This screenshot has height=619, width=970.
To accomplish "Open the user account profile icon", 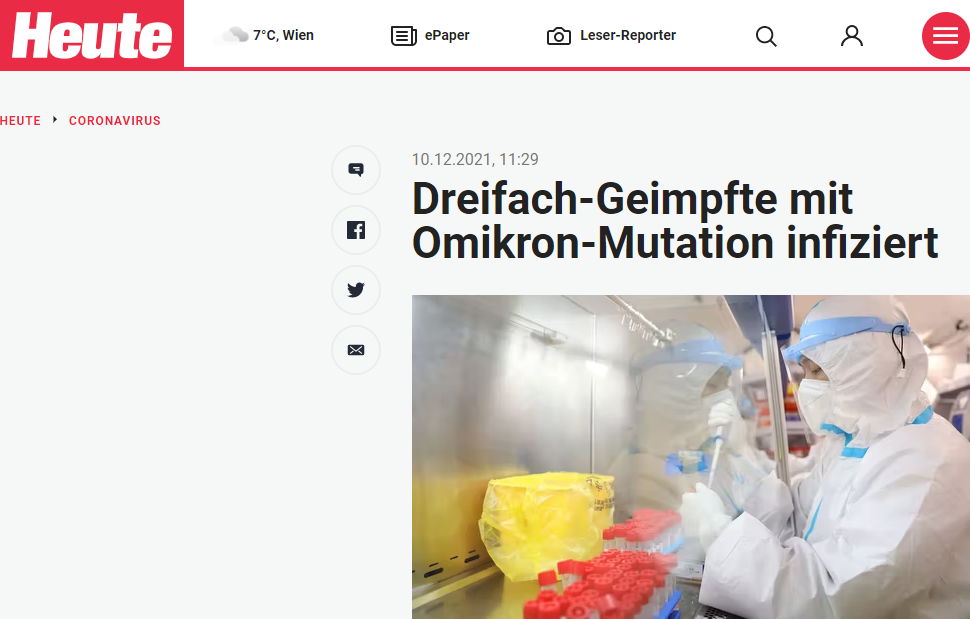I will [x=852, y=36].
